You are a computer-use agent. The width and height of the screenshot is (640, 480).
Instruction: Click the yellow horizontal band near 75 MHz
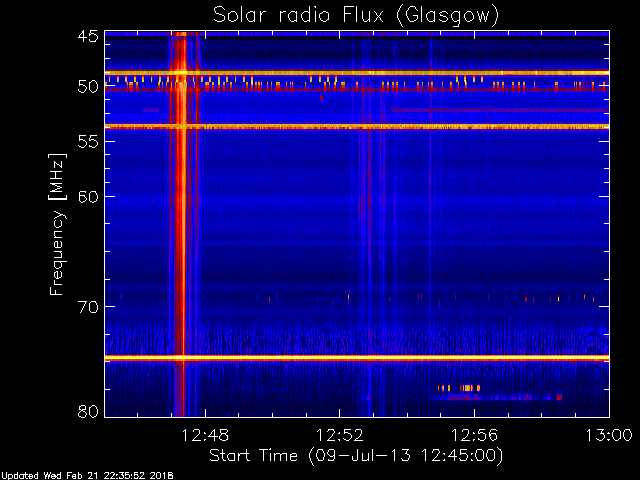click(357, 358)
